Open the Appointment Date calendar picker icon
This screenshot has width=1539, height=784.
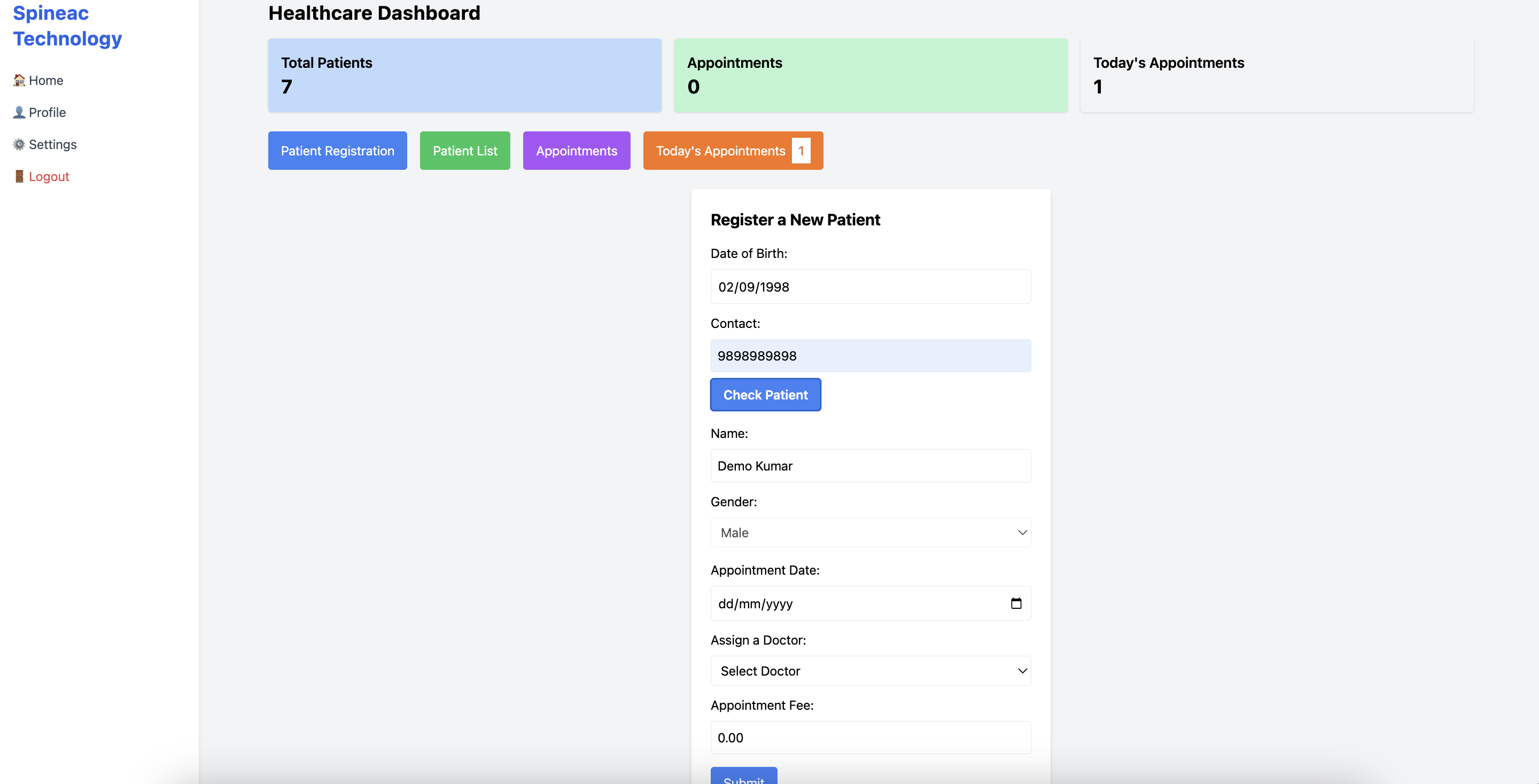point(1016,603)
